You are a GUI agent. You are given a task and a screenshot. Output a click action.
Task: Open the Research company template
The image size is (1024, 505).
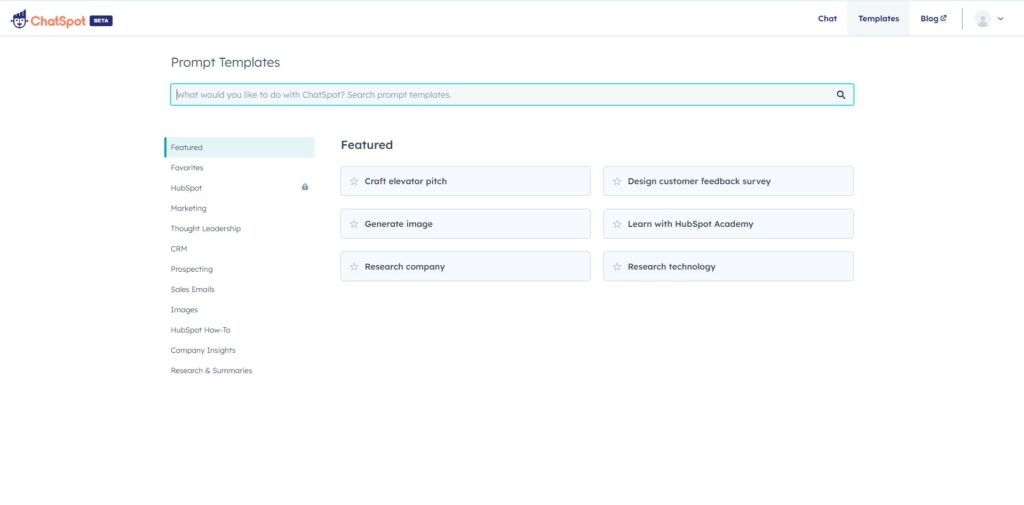click(x=466, y=267)
